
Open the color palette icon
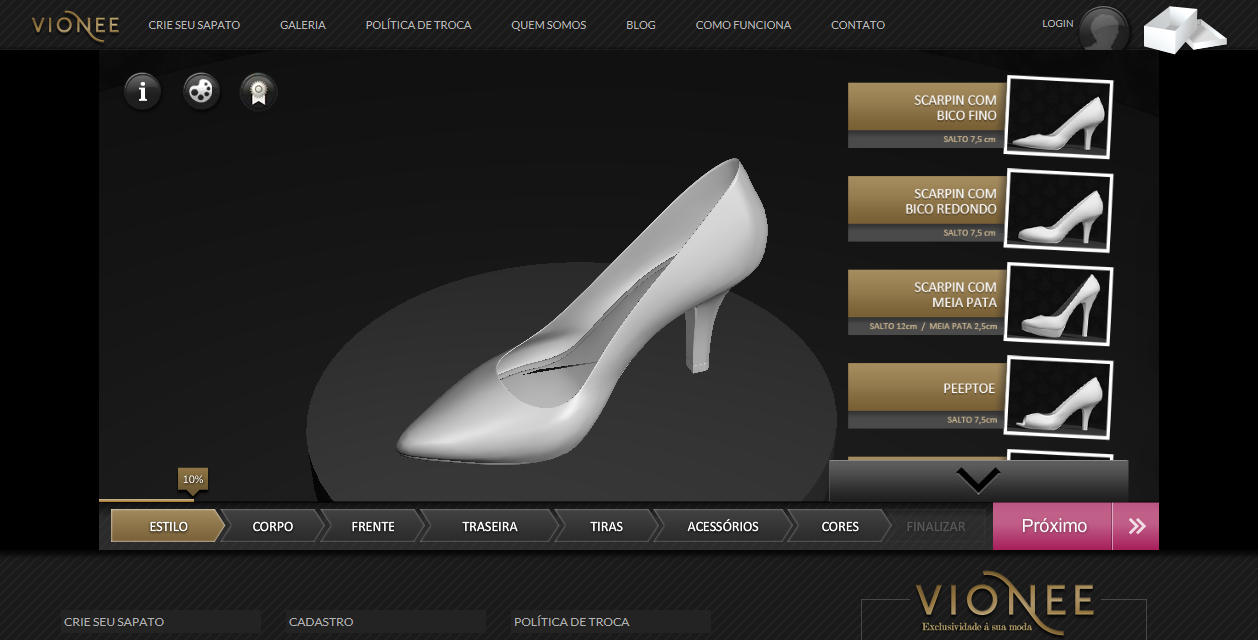click(x=201, y=91)
